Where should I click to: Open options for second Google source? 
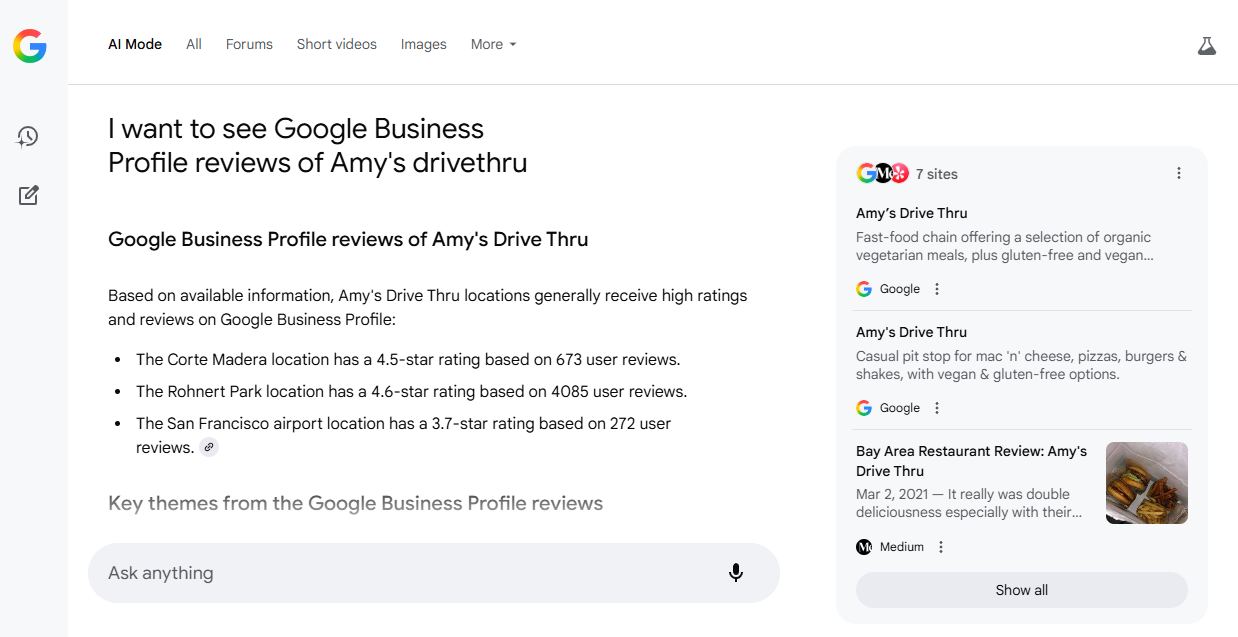[937, 408]
